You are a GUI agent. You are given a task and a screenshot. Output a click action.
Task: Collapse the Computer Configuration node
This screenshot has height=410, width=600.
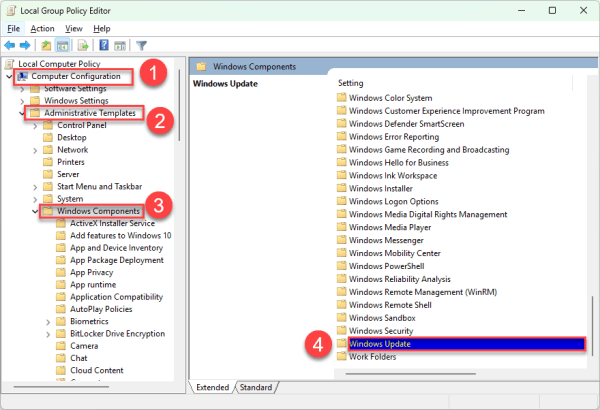click(x=9, y=77)
